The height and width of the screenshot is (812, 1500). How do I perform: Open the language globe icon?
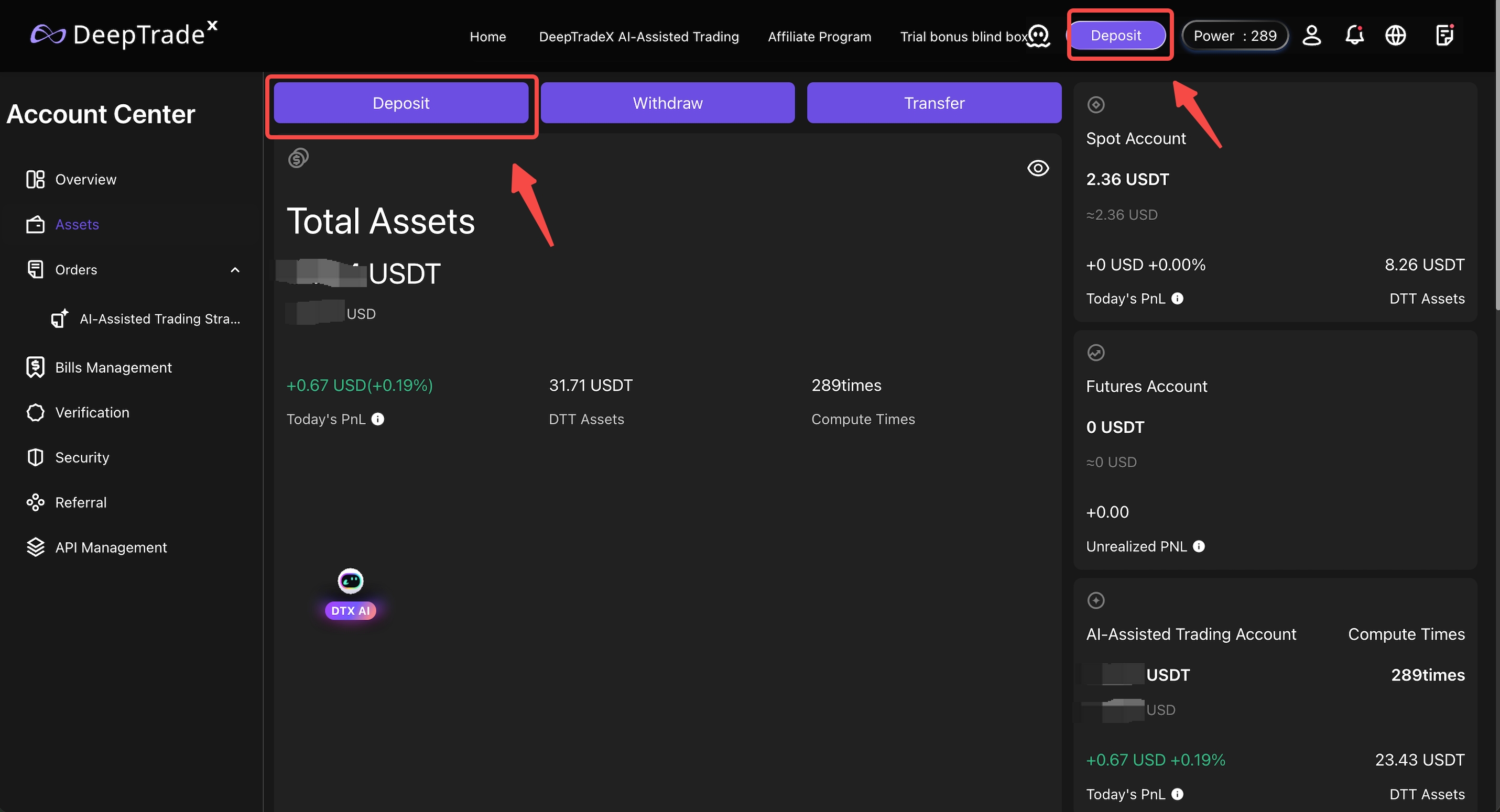tap(1395, 36)
